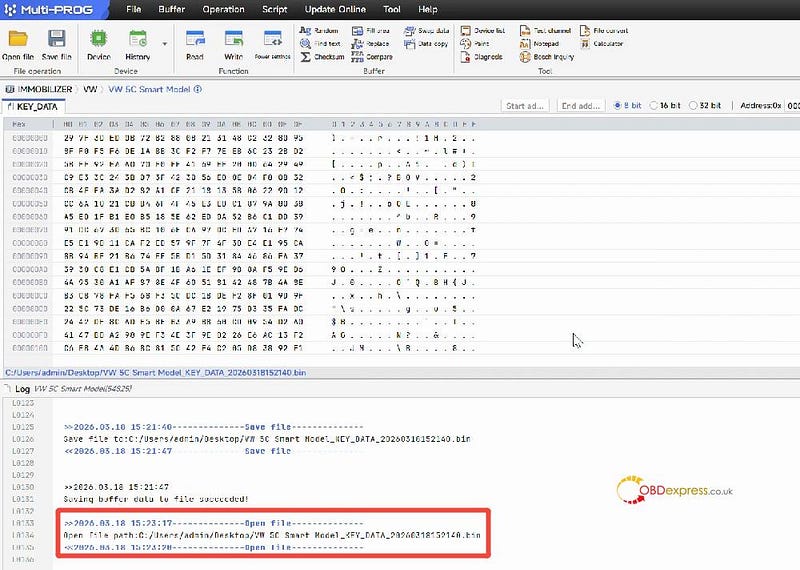Screen dimensions: 800x570
Task: Open the Diagnosis tool
Action: pos(482,57)
